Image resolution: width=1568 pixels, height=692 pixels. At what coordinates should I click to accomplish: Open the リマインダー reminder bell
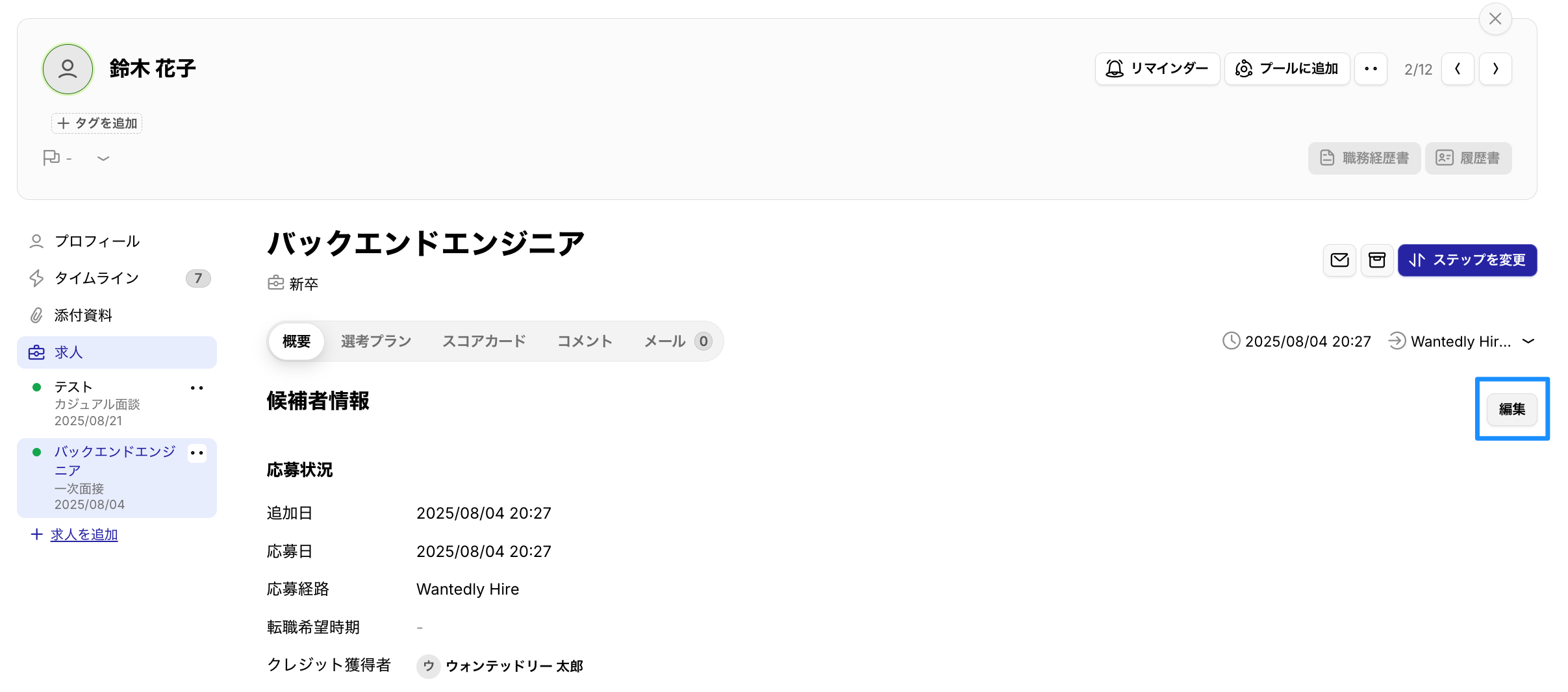1157,68
